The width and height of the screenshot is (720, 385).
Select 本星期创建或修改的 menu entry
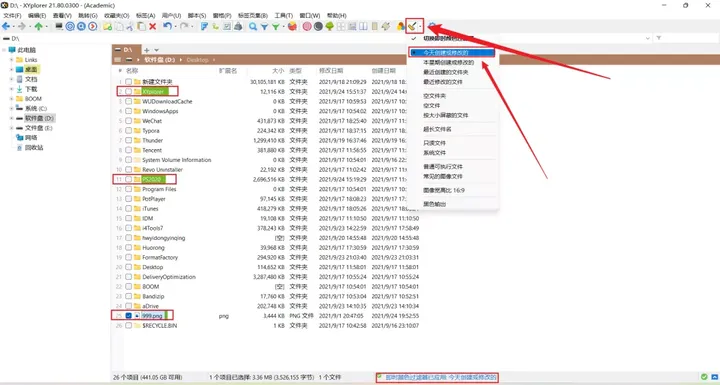(448, 62)
